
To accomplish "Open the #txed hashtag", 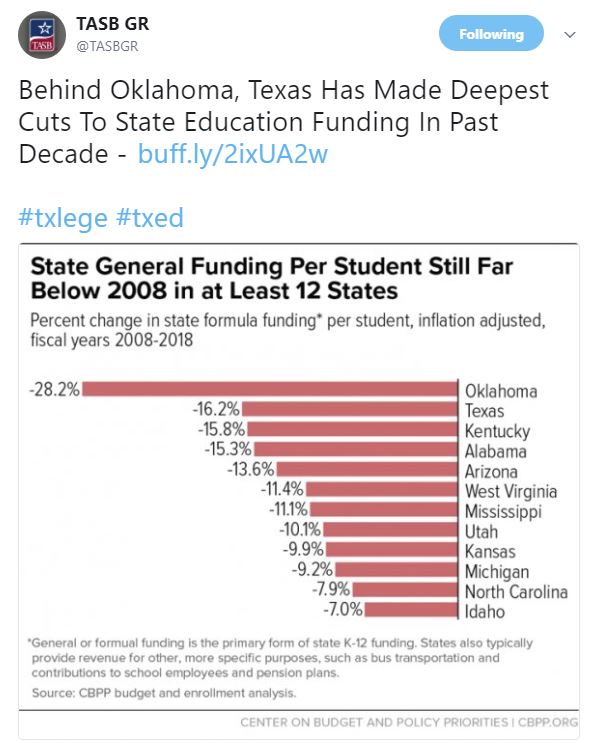I will [149, 218].
